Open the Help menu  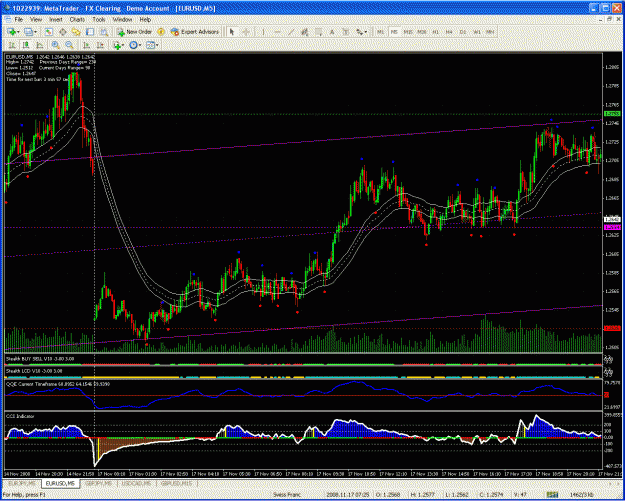[x=145, y=19]
